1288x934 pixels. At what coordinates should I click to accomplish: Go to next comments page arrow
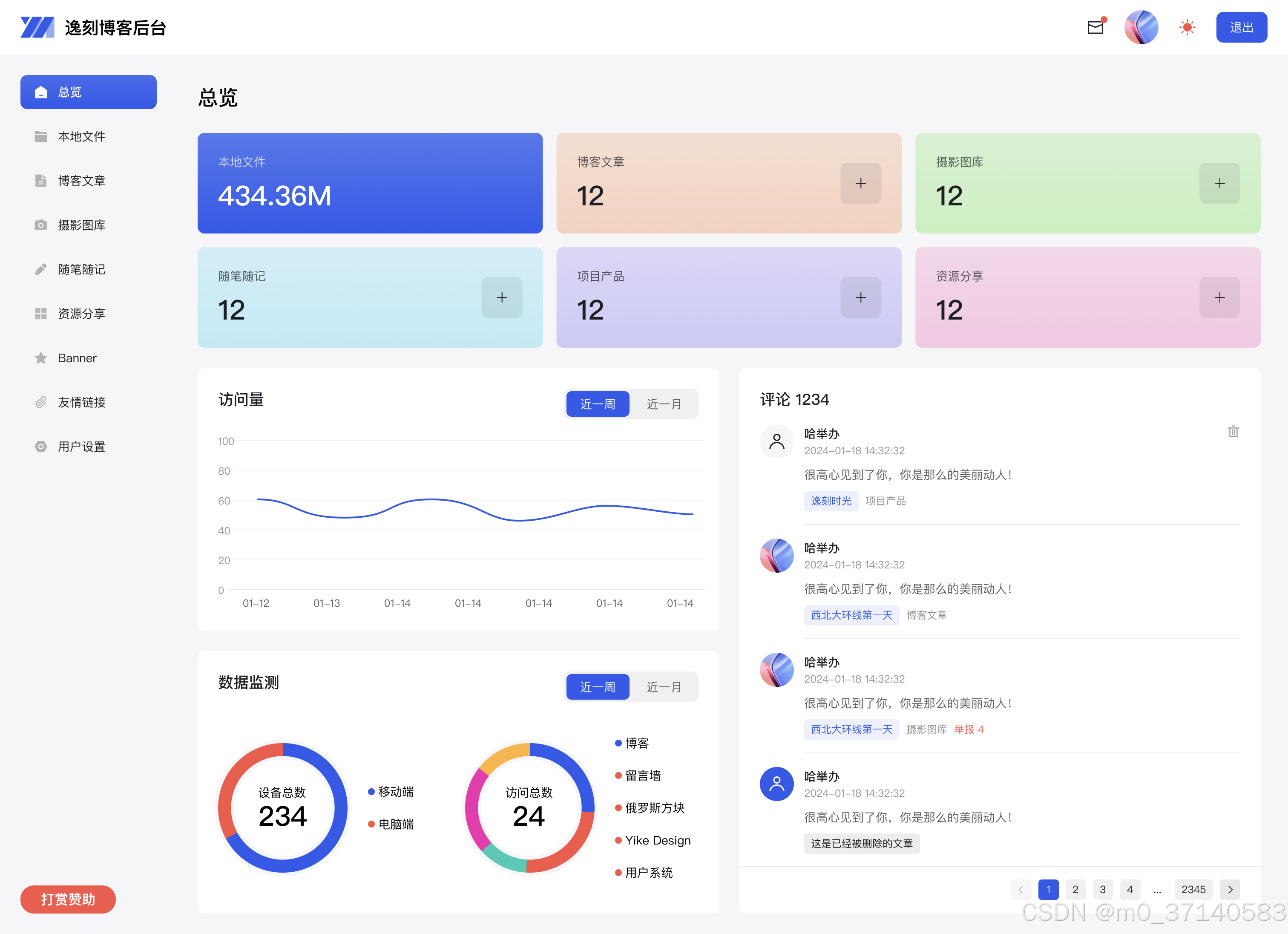pyautogui.click(x=1230, y=890)
